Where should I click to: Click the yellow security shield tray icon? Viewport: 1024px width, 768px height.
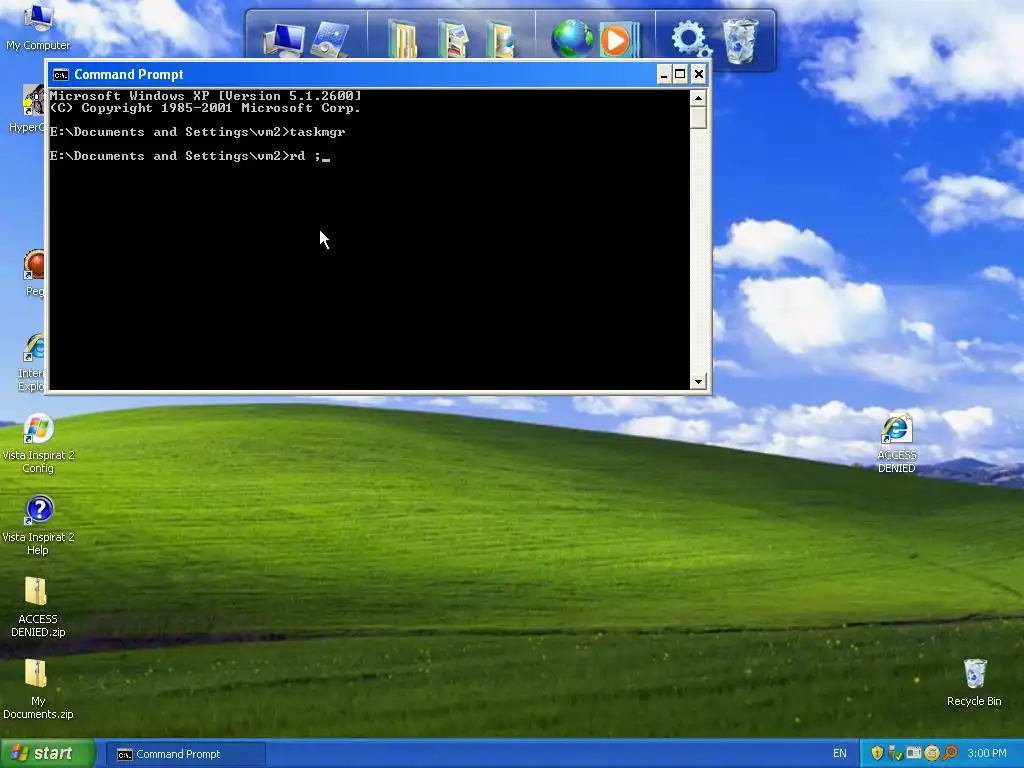[877, 753]
